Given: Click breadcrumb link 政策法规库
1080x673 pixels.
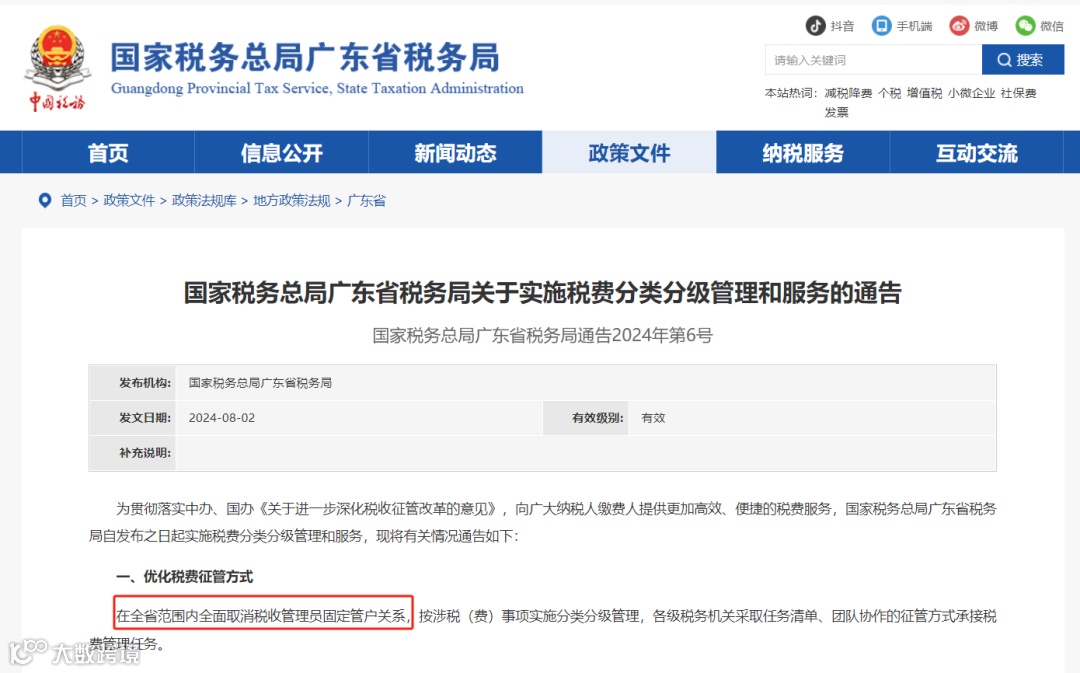Looking at the screenshot, I should click(204, 200).
